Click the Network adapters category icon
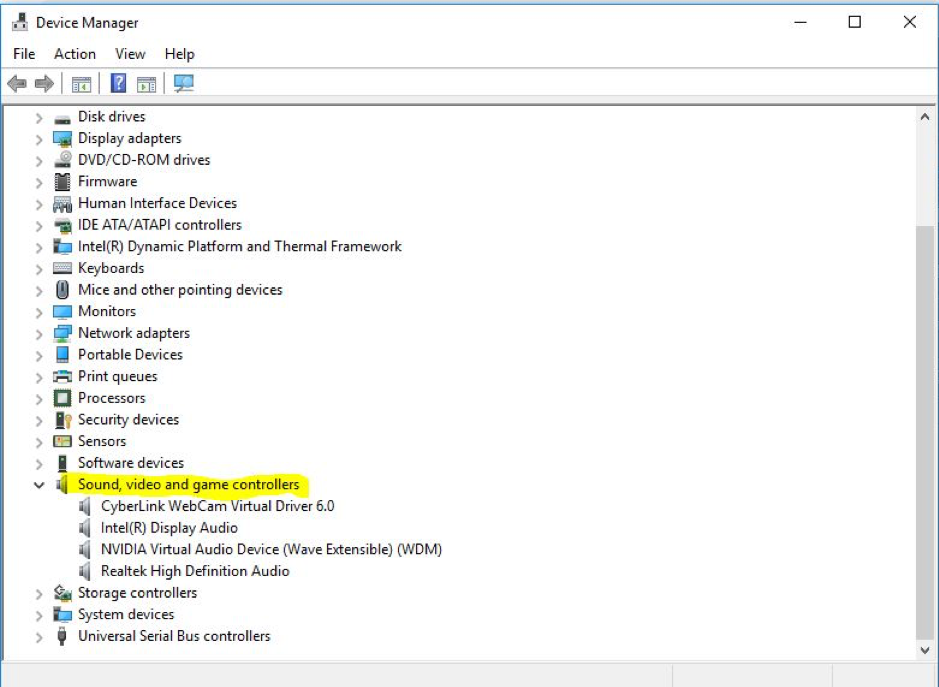This screenshot has width=939, height=687. click(x=62, y=334)
